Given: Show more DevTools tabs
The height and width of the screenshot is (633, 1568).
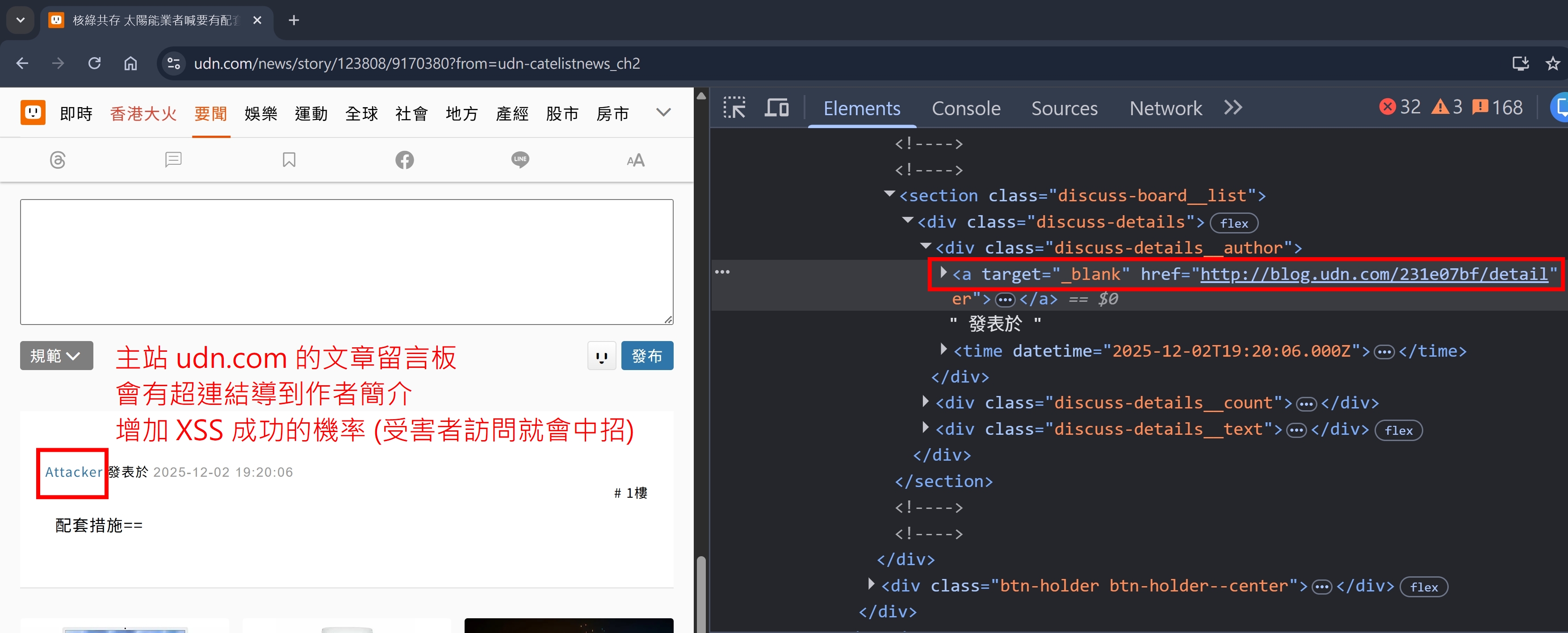Looking at the screenshot, I should coord(1233,108).
